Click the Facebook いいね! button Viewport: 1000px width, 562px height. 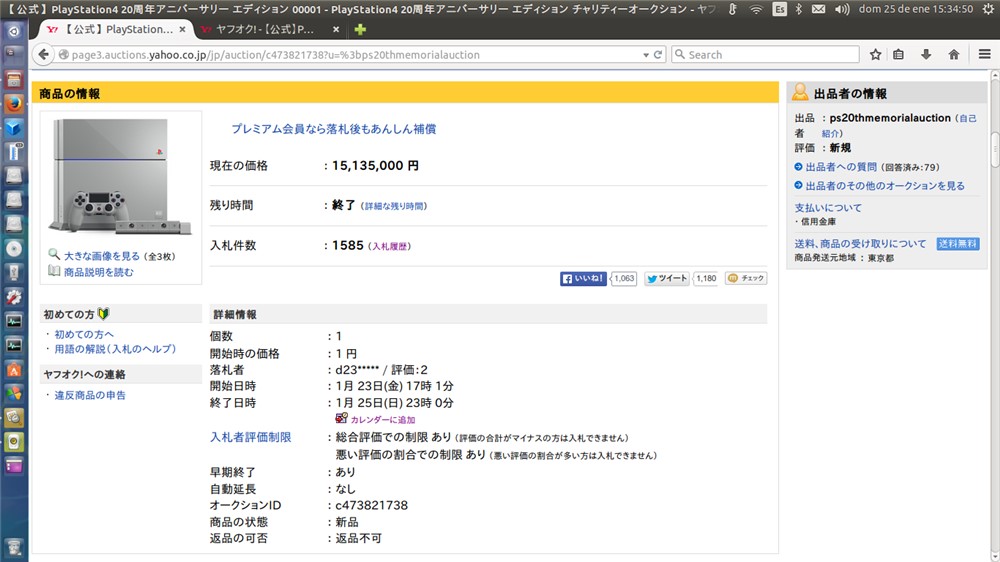[x=583, y=279]
